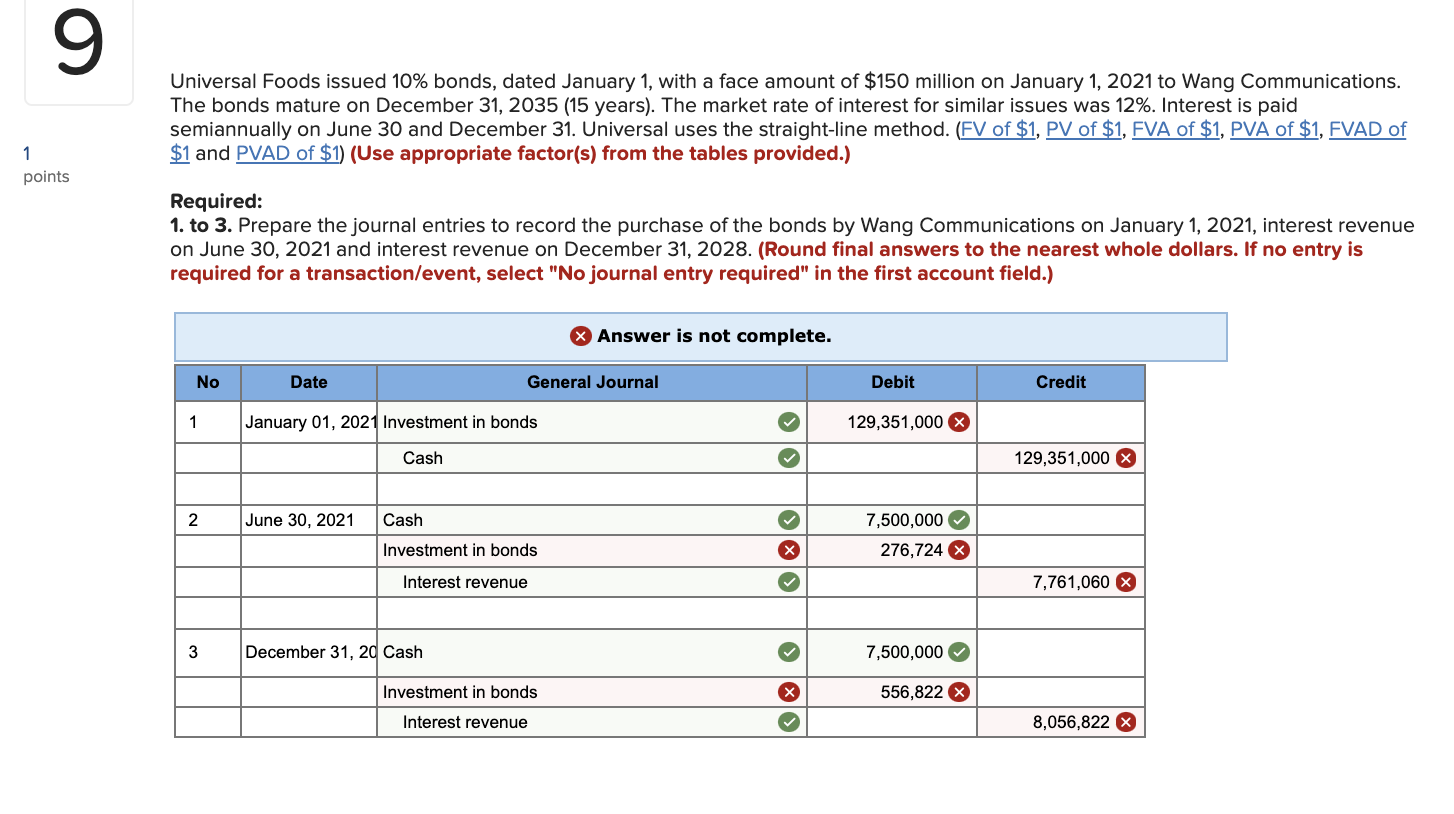The height and width of the screenshot is (814, 1454).
Task: Click the red X next to the 129,351,000 debit
Action: click(x=959, y=422)
